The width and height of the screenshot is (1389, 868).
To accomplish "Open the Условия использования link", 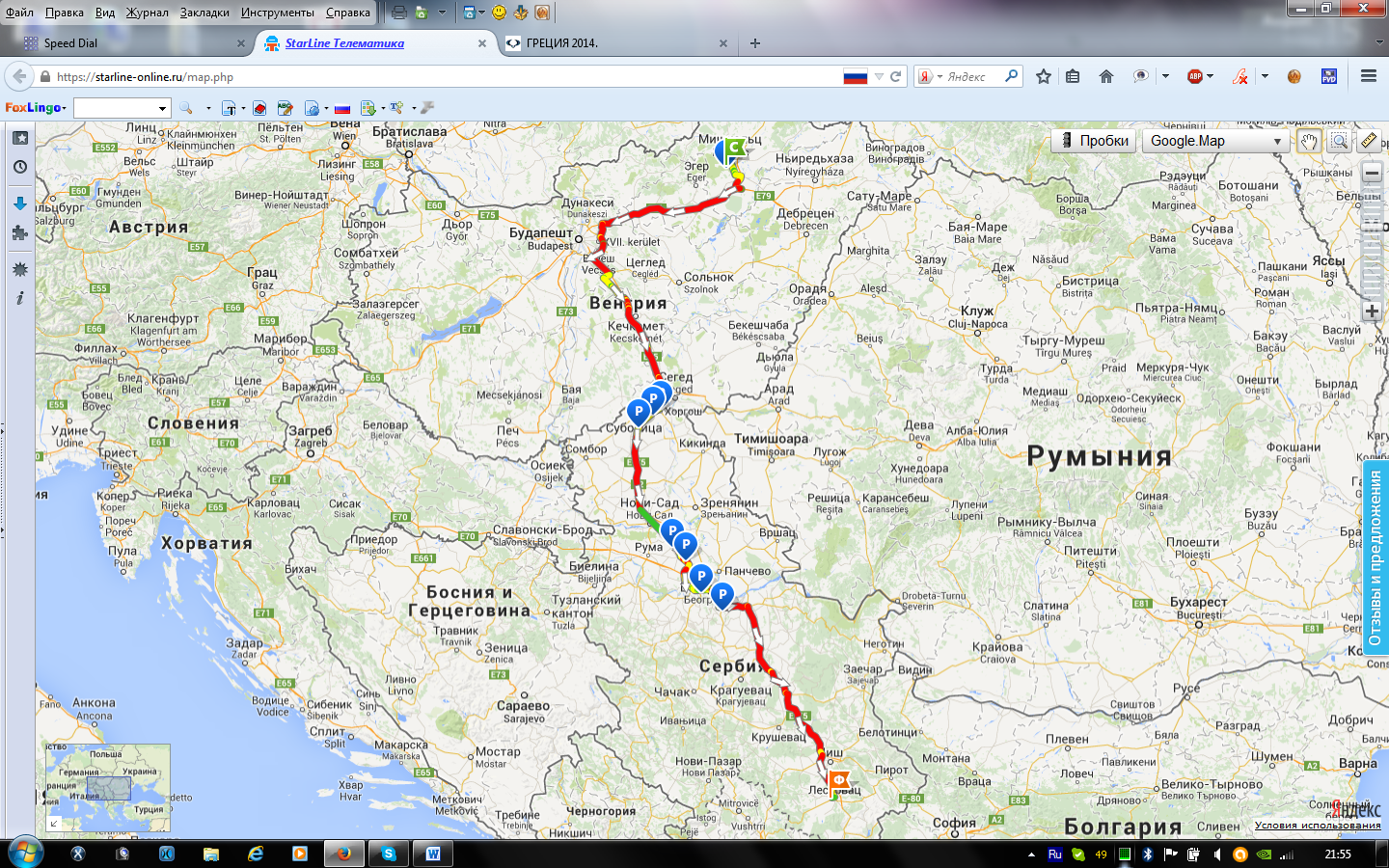I will tap(1317, 825).
